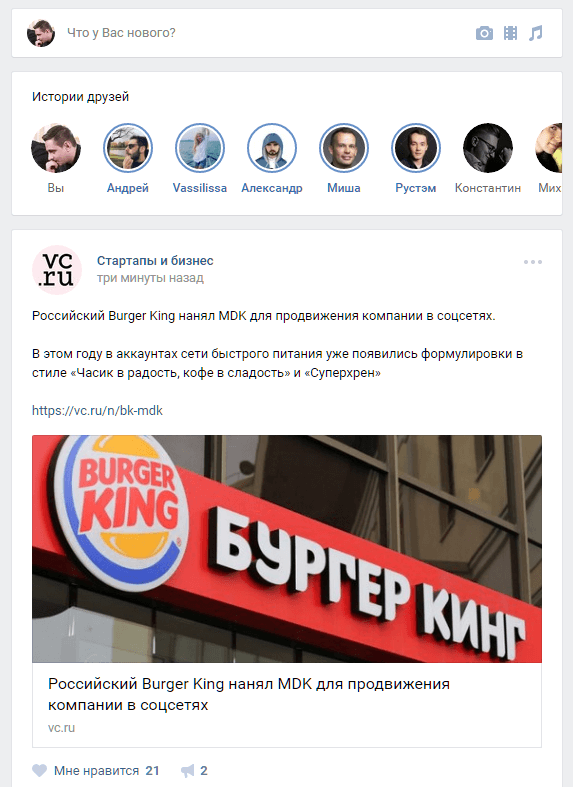The width and height of the screenshot is (573, 787).
Task: Click your profile avatar beside the post field
Action: 41,33
